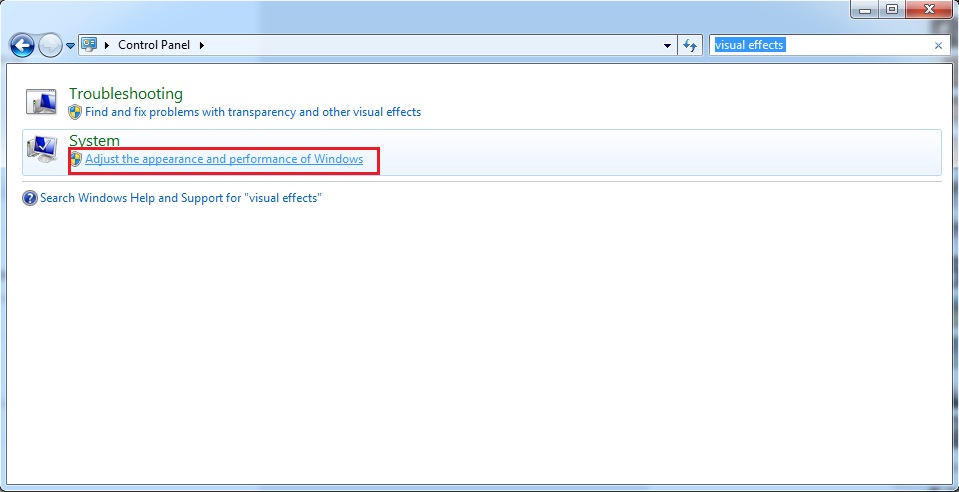Screen dimensions: 959x492
Task: Open the address bar history dropdown
Action: [x=668, y=46]
